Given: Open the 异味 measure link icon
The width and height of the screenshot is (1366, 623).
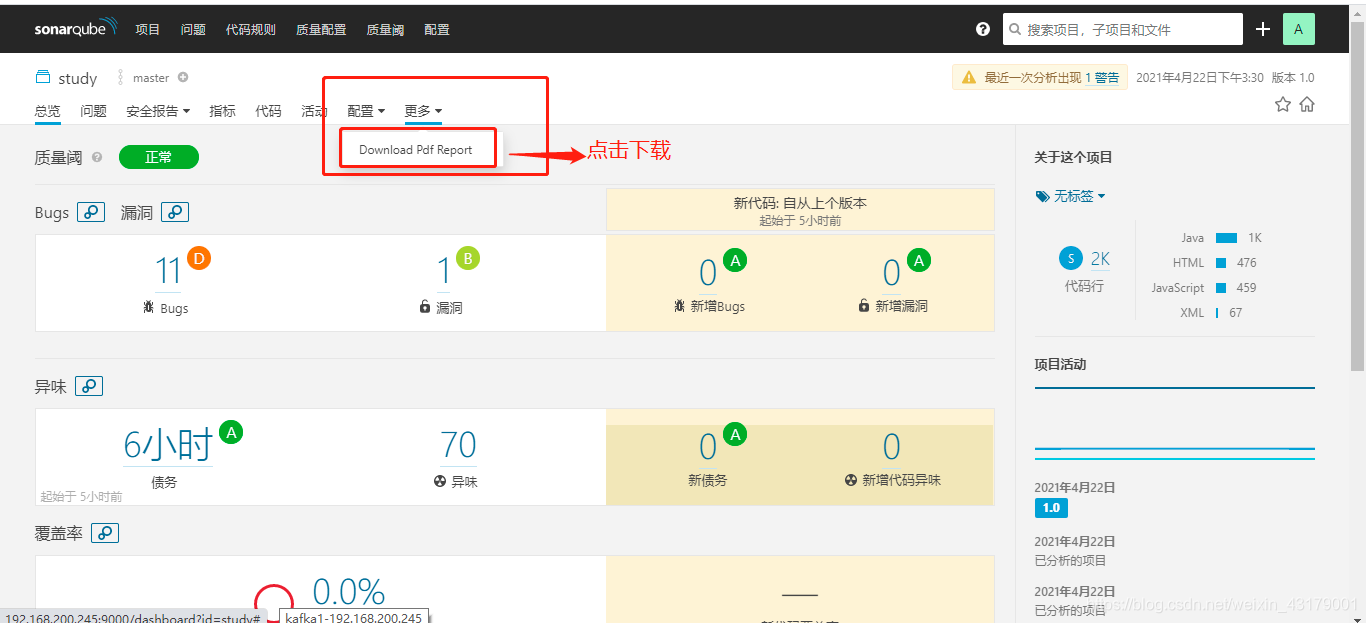Looking at the screenshot, I should (x=89, y=386).
